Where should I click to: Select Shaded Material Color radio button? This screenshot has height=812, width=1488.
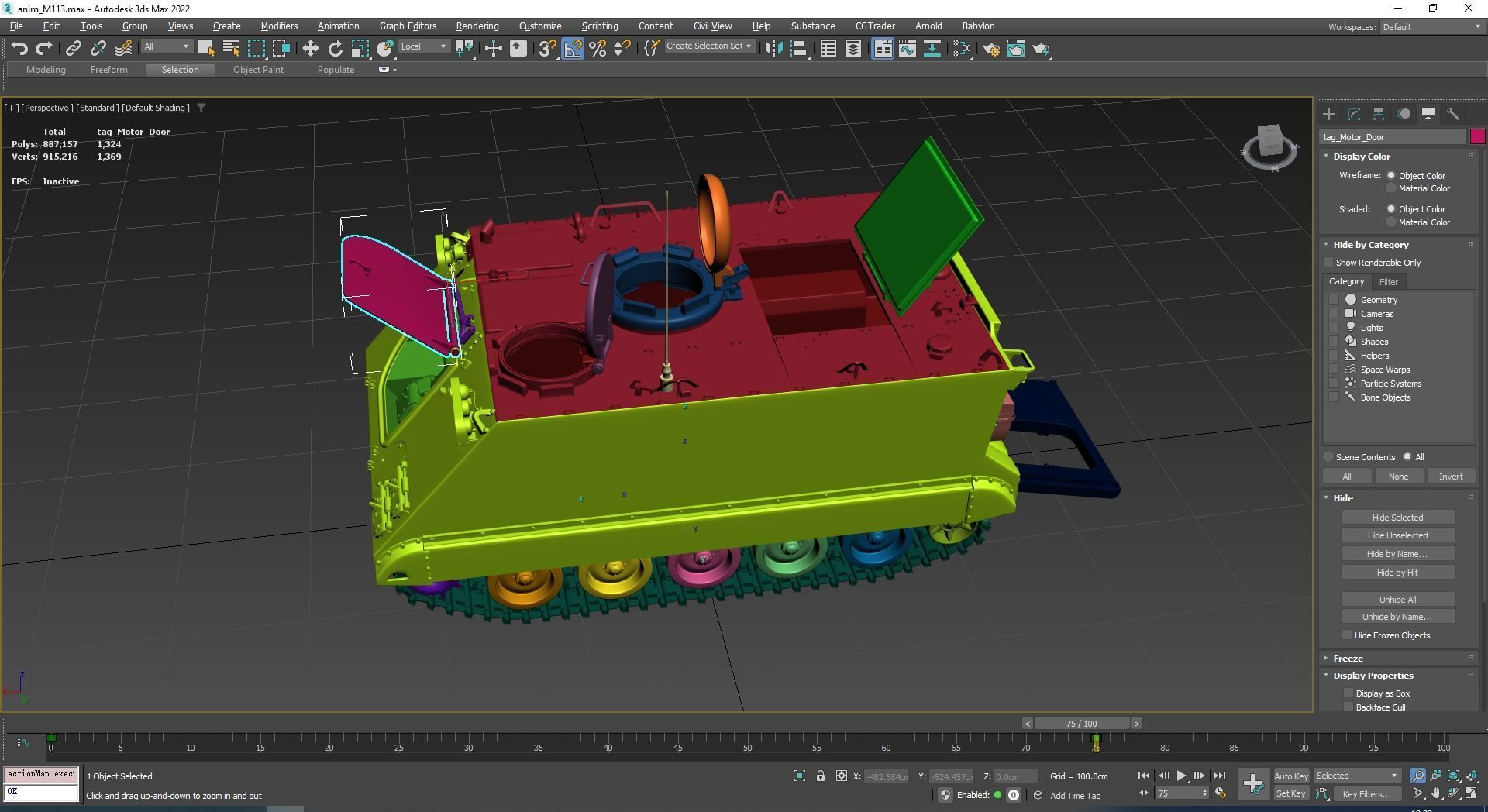(1391, 222)
